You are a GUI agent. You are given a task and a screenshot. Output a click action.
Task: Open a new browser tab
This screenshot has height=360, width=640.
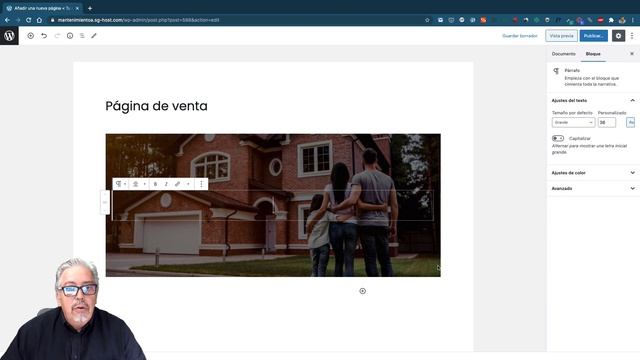click(90, 8)
